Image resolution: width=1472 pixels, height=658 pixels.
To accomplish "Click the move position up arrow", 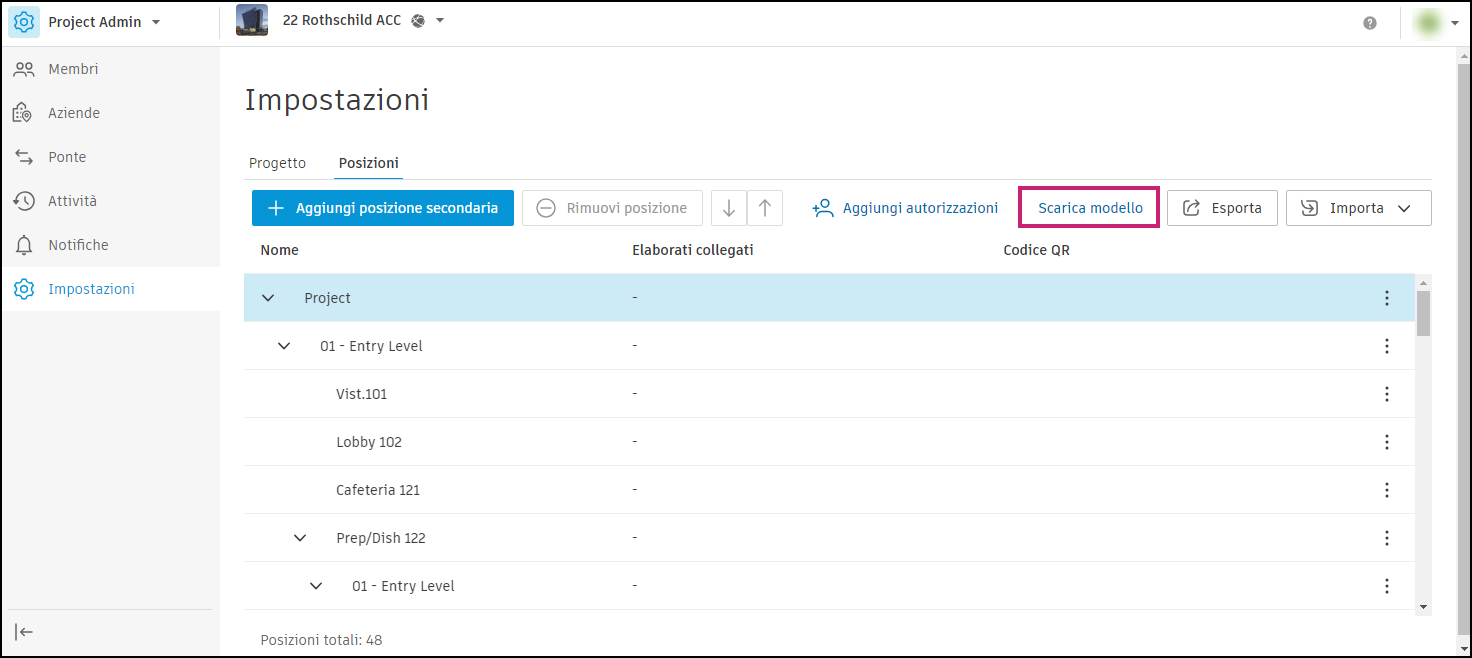I will point(765,208).
